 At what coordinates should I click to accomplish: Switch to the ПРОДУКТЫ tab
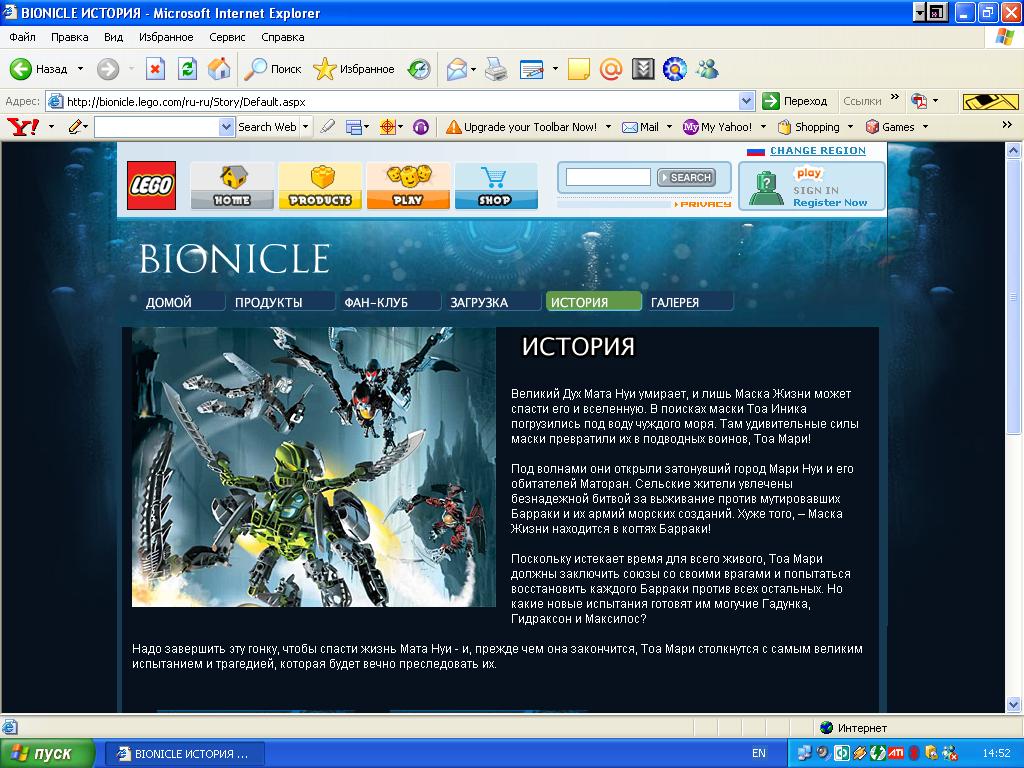click(281, 302)
